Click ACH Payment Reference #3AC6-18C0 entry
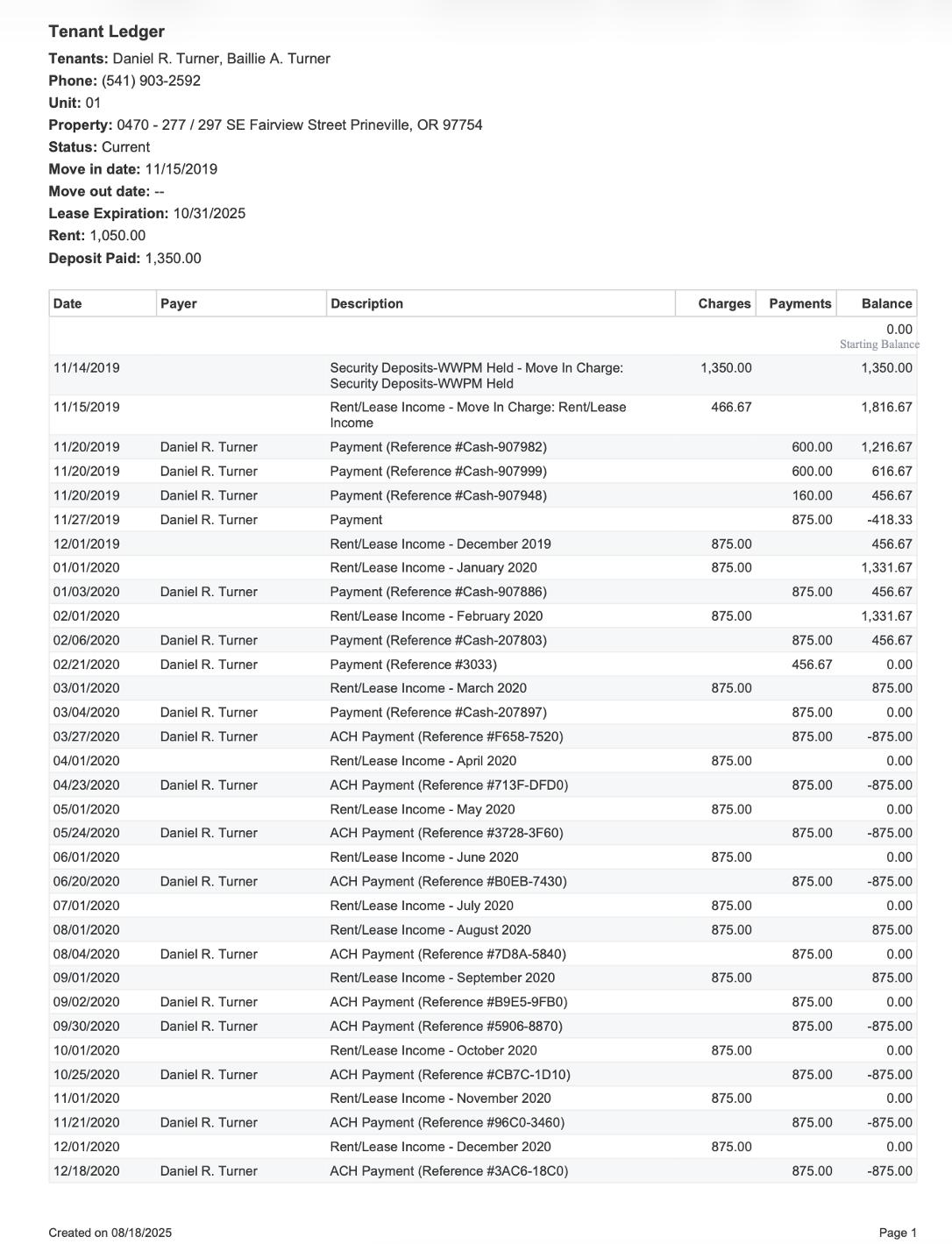Screen dimensions: 952x1244 (x=449, y=1170)
